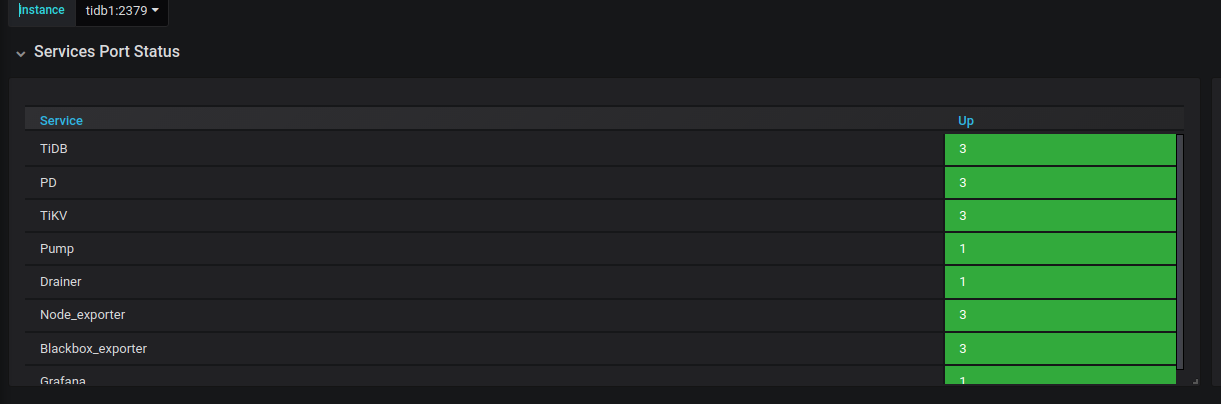Click the Pump service cell
The width and height of the screenshot is (1221, 404).
[x=57, y=249]
